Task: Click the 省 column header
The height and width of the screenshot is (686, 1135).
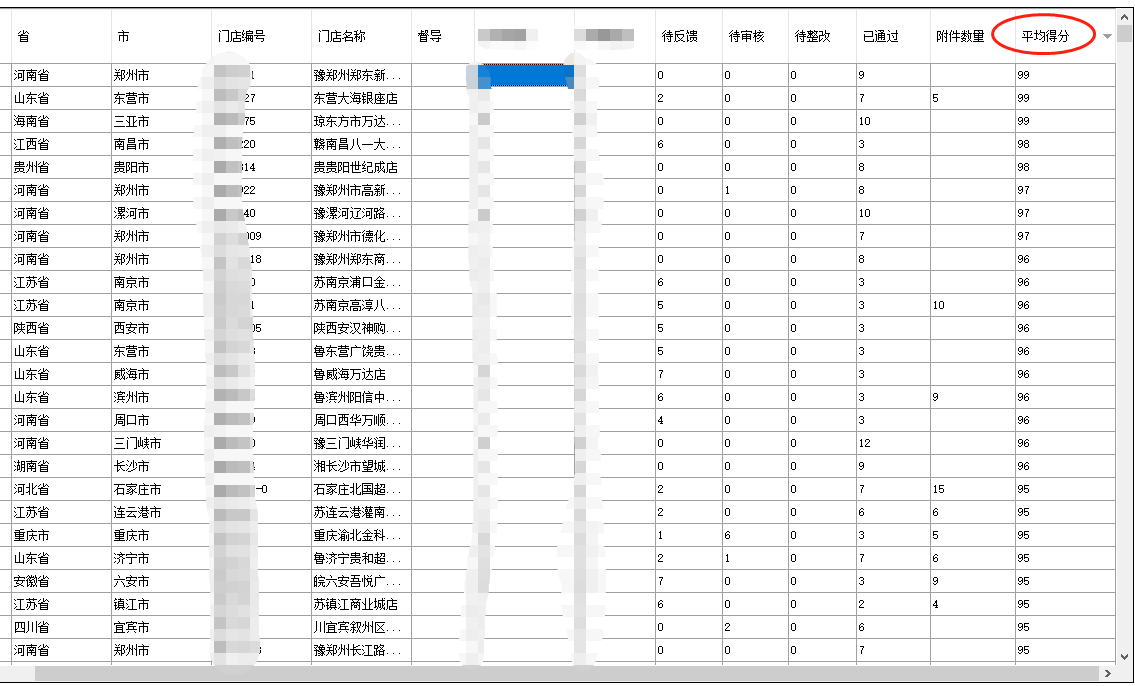Action: click(23, 37)
